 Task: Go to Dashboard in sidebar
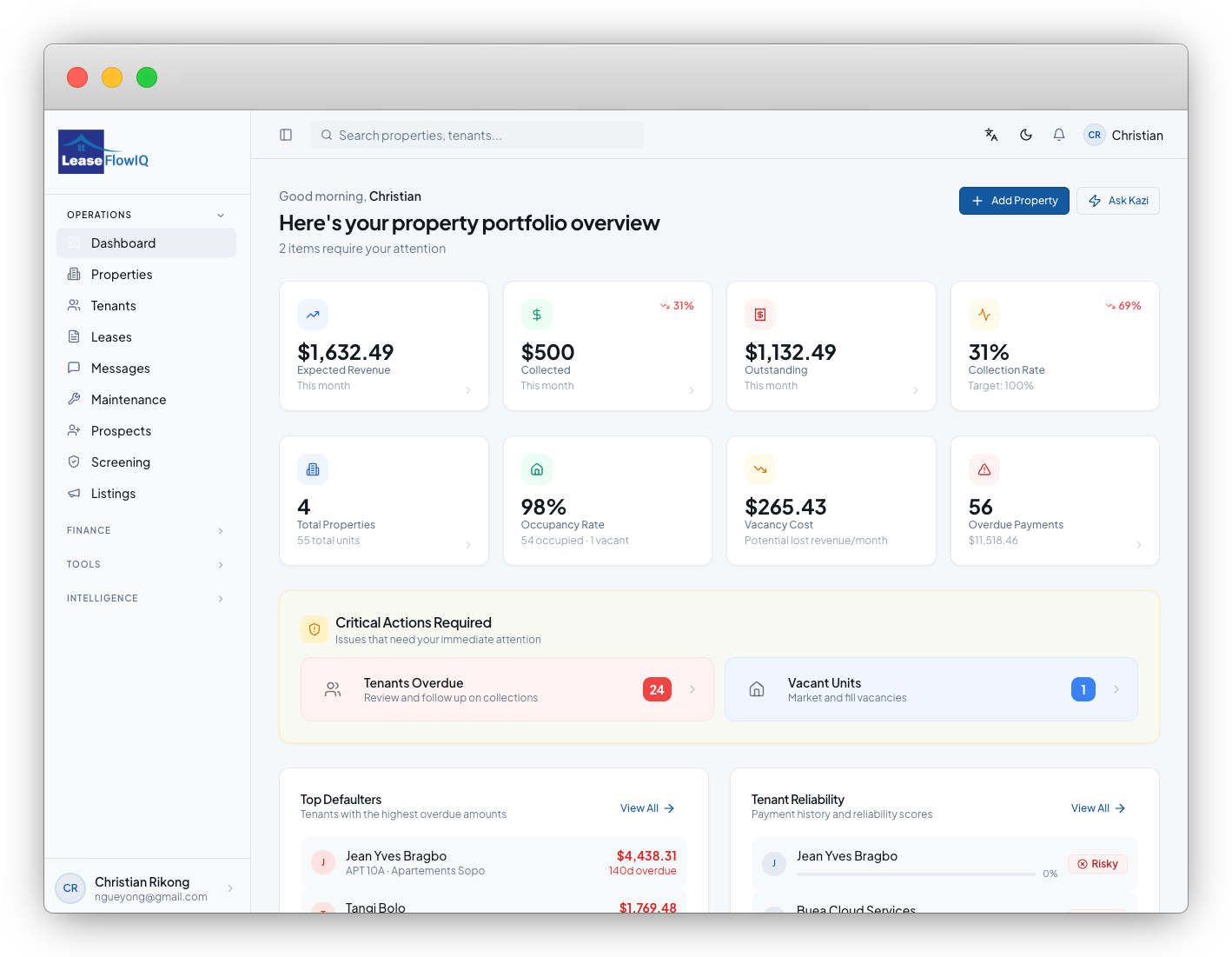(x=146, y=243)
